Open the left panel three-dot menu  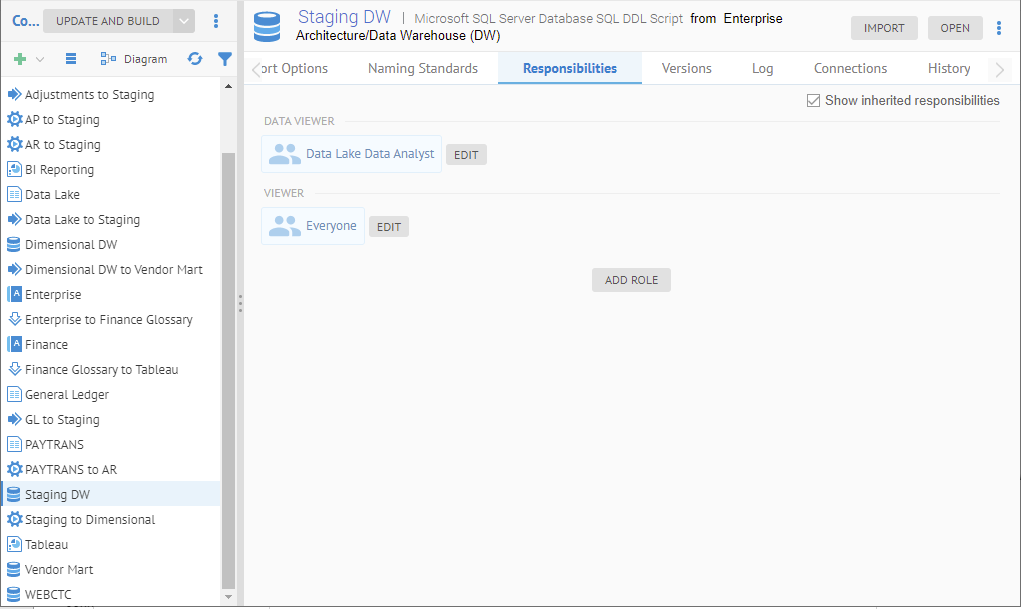click(x=217, y=21)
